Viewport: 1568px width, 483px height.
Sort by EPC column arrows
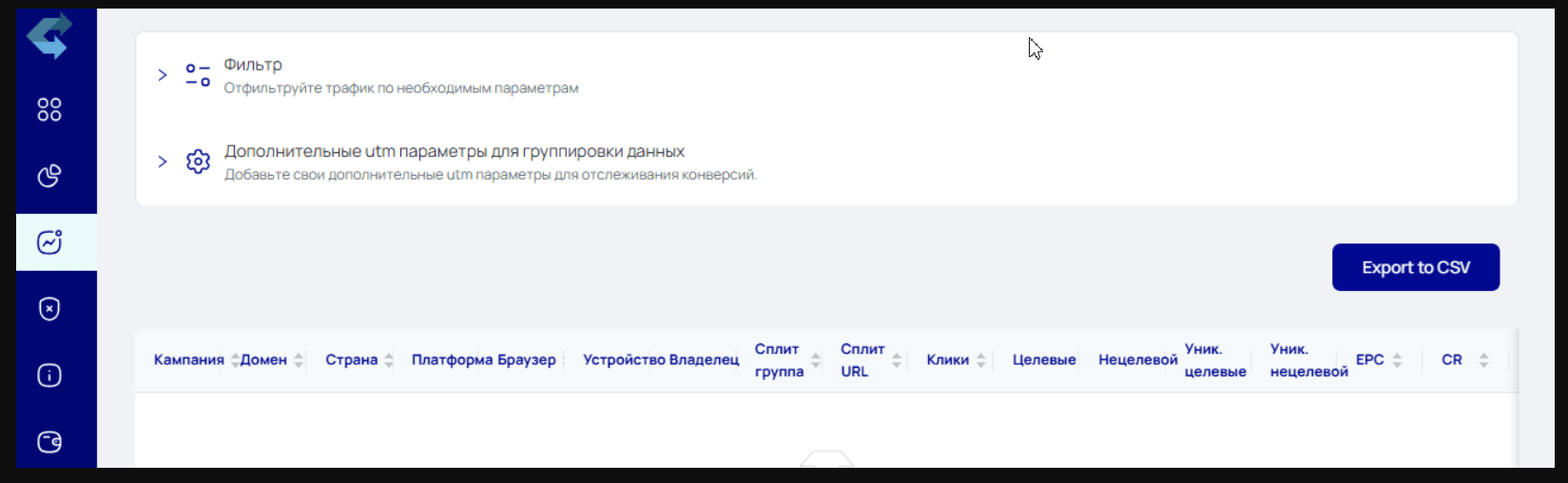pyautogui.click(x=1397, y=360)
